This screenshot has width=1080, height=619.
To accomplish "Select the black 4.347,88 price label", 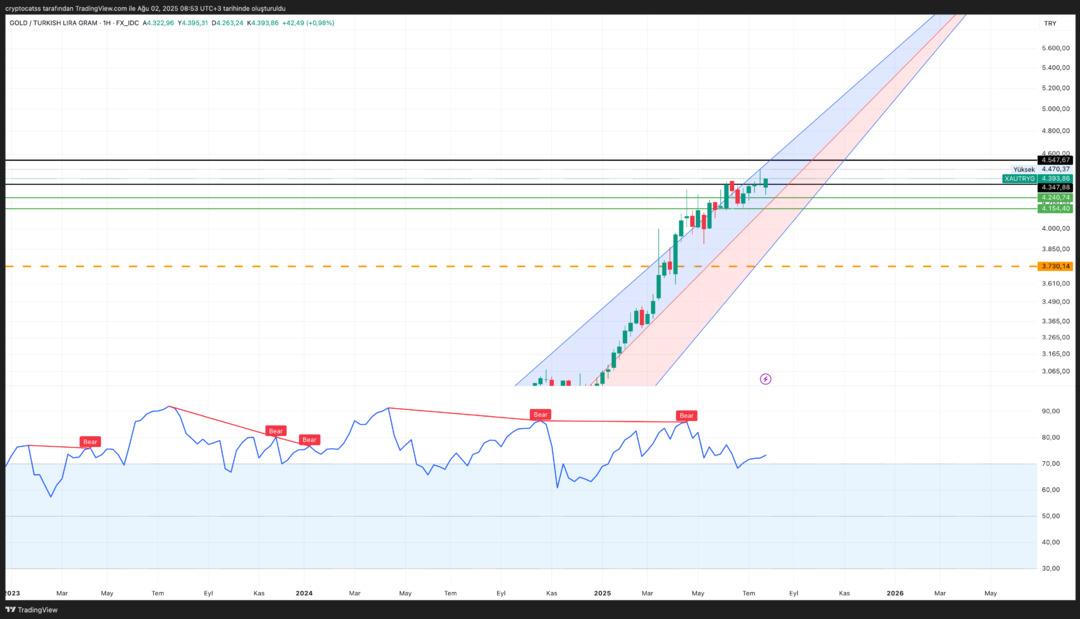I will pos(1055,187).
